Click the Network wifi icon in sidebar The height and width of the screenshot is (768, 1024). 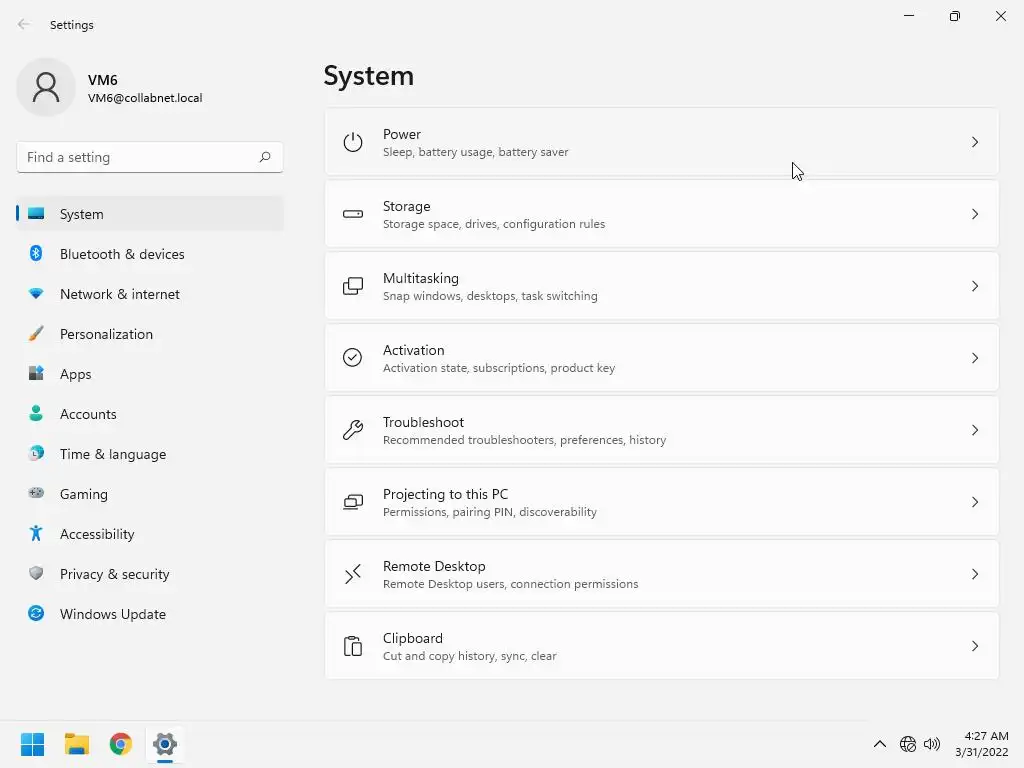coord(36,294)
